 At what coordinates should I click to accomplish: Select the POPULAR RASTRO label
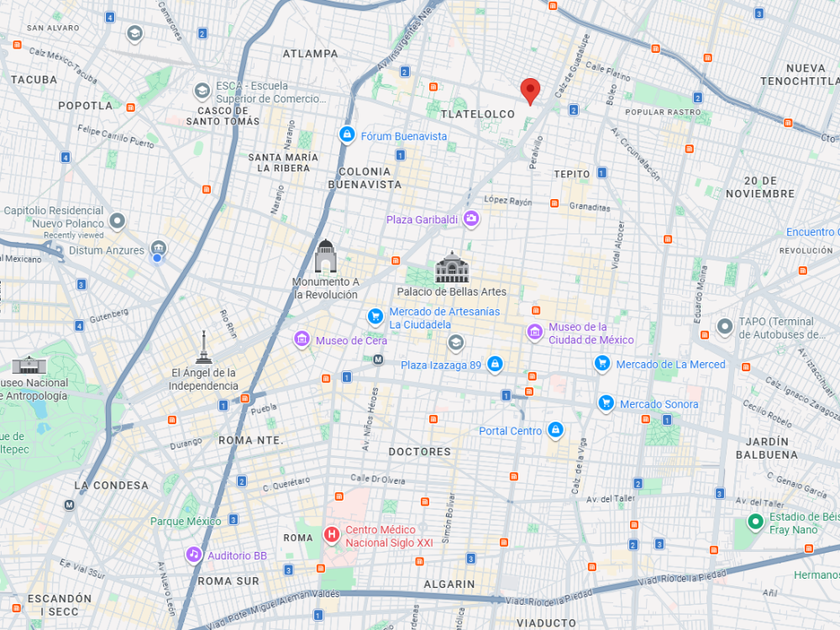[x=663, y=112]
